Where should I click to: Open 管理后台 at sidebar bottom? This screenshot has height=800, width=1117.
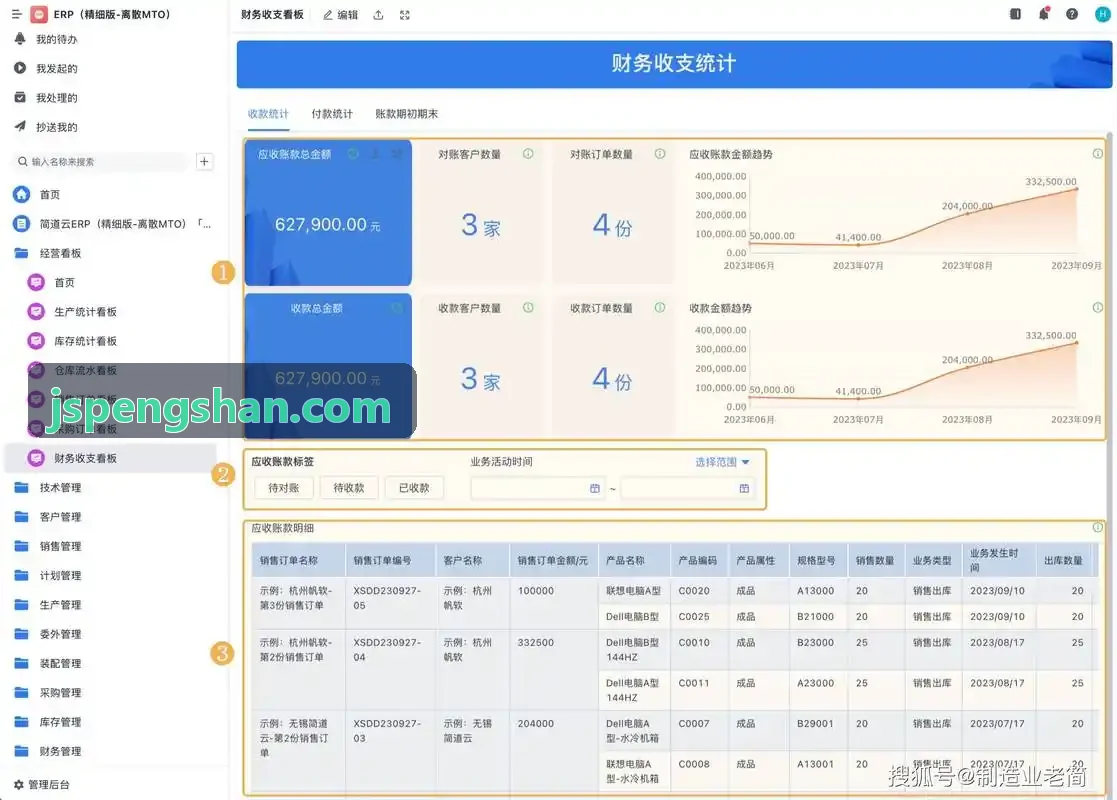click(42, 784)
